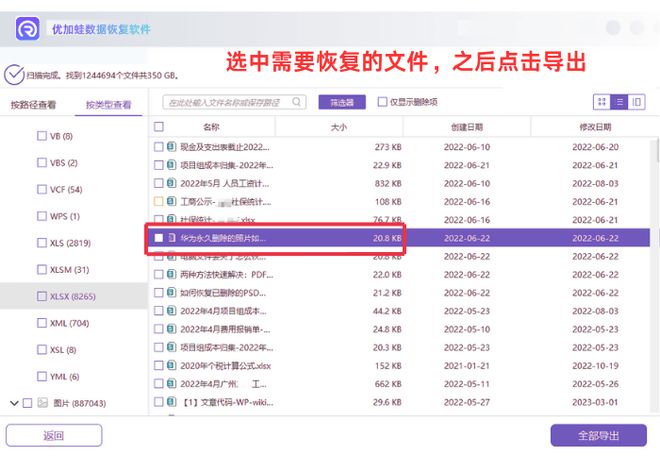Select the WPS (1) type entry
660x472 pixels.
65,216
